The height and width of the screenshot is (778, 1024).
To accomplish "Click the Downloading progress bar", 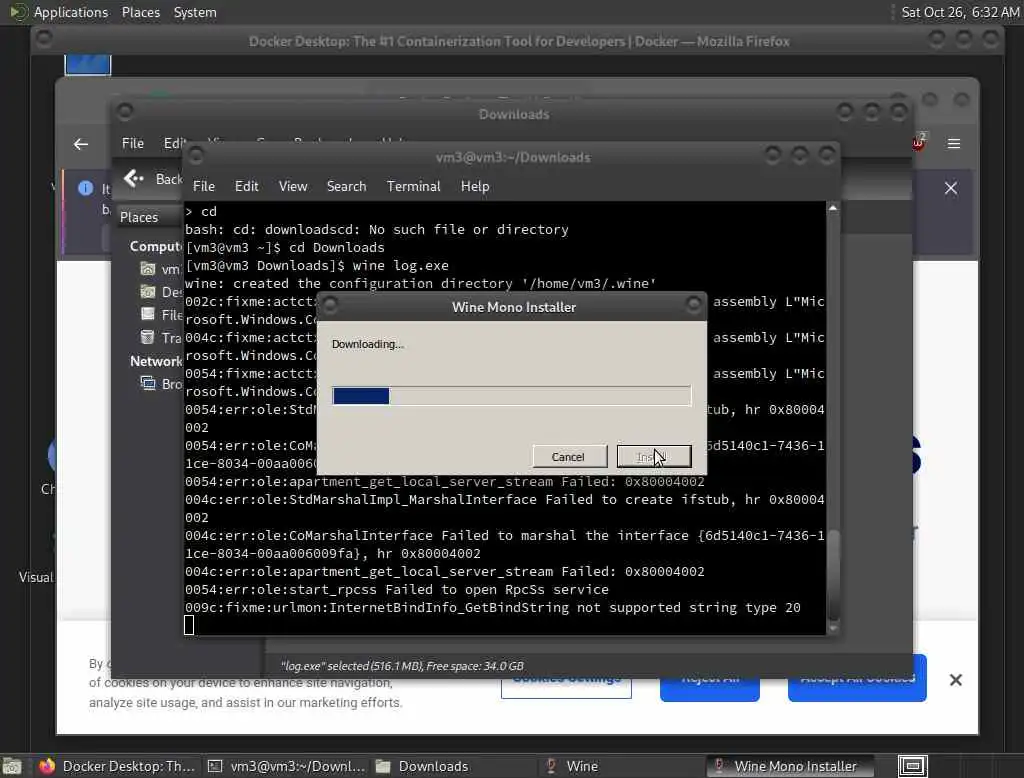I will (511, 396).
